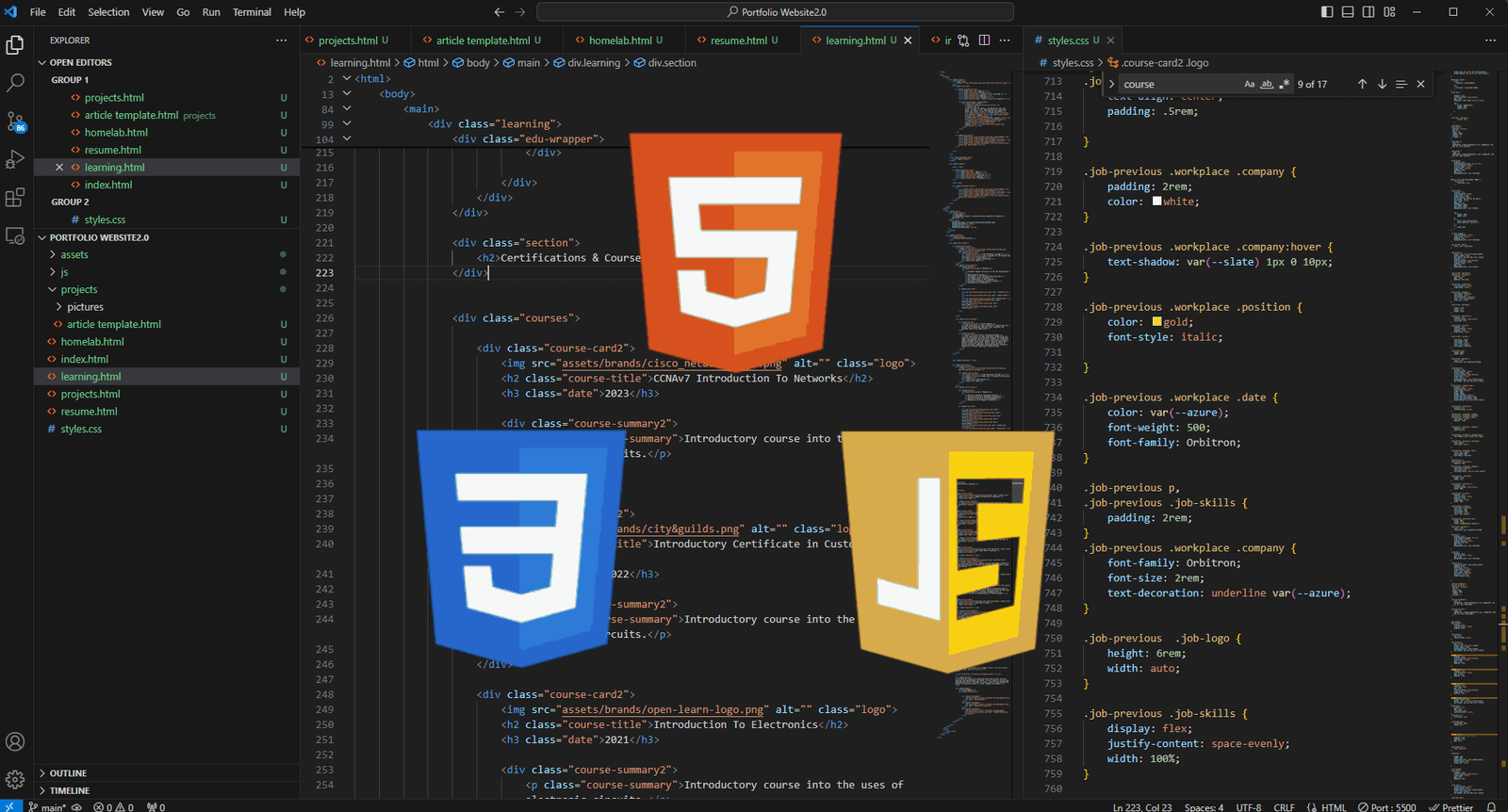Click the white color swatch on line 721
Screen dimensions: 1508x812
point(1157,202)
